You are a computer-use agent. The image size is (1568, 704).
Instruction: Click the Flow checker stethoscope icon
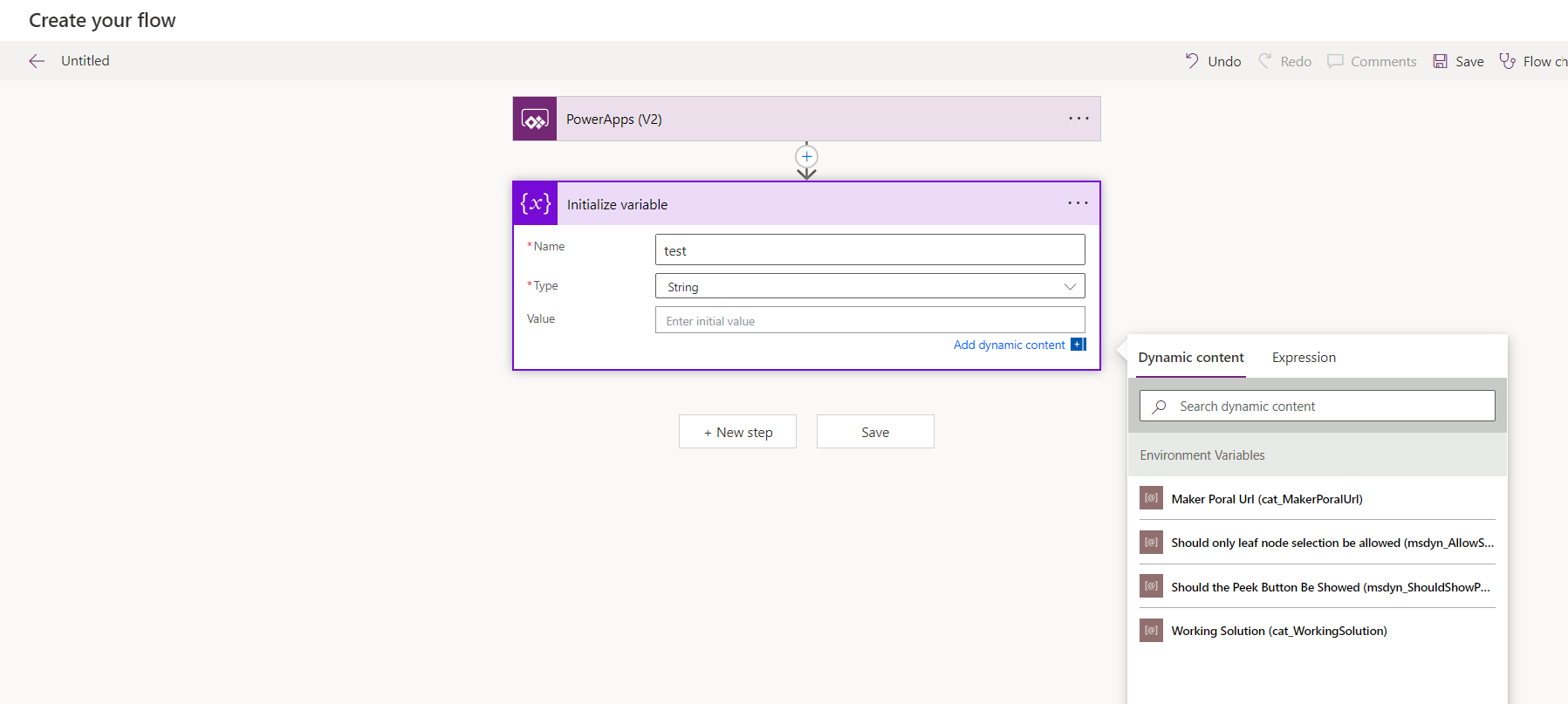pyautogui.click(x=1507, y=61)
